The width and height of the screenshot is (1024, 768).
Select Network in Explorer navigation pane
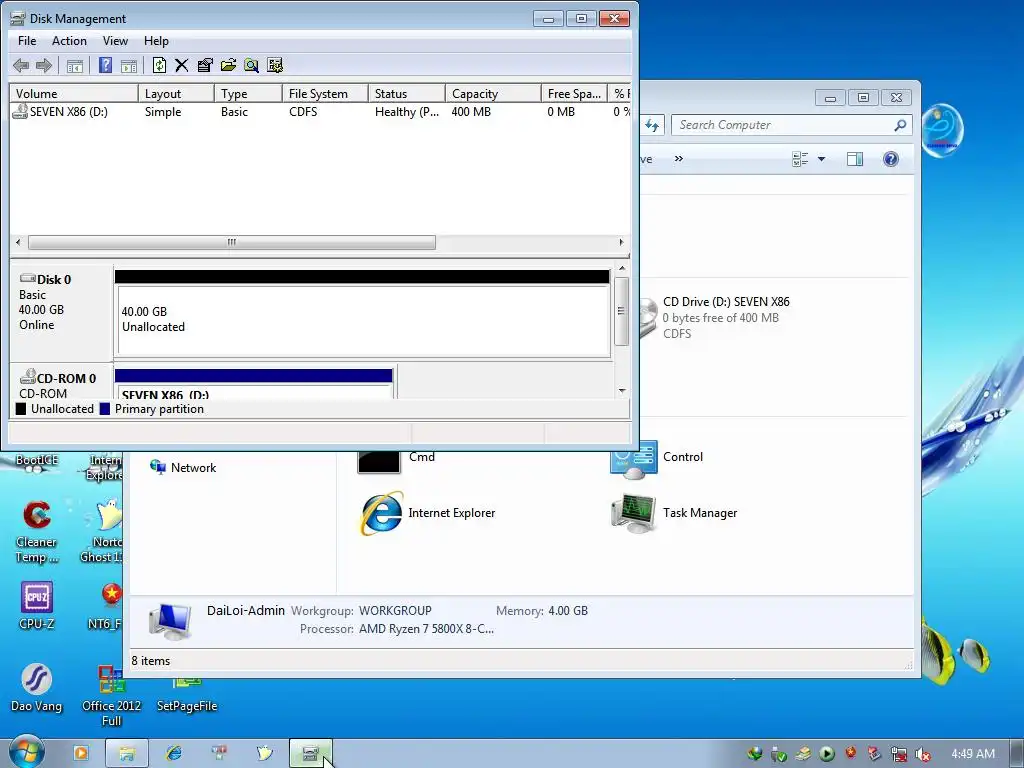[x=184, y=468]
